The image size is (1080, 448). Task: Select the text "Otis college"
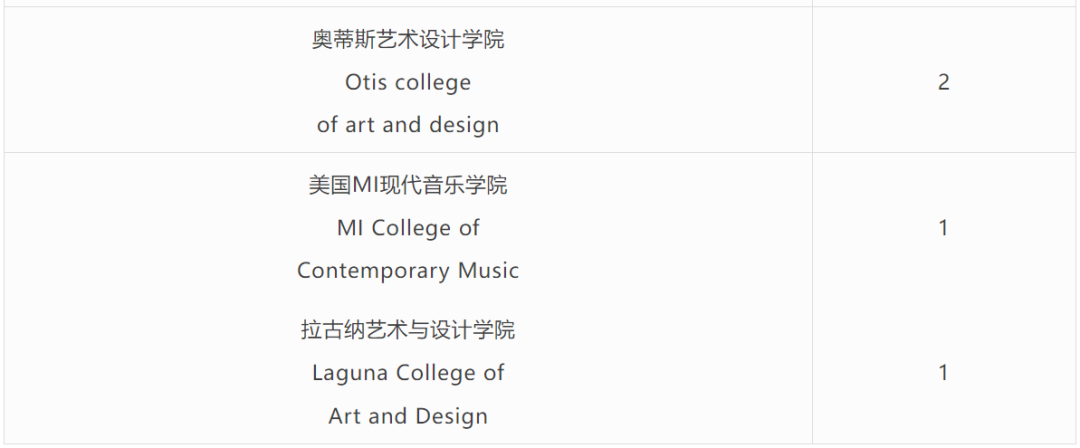[x=408, y=83]
